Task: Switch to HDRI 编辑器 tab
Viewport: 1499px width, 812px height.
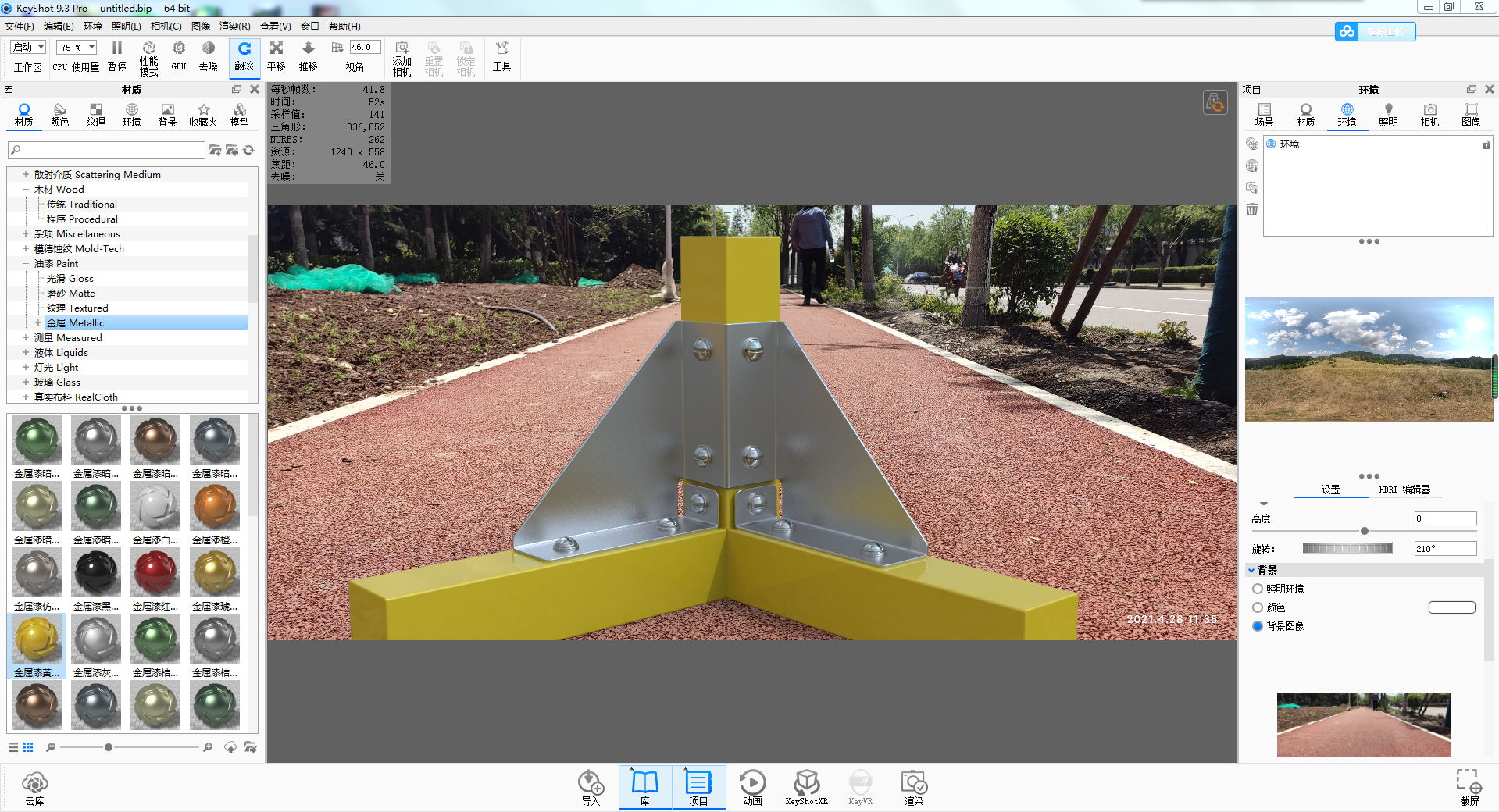Action: [x=1404, y=490]
